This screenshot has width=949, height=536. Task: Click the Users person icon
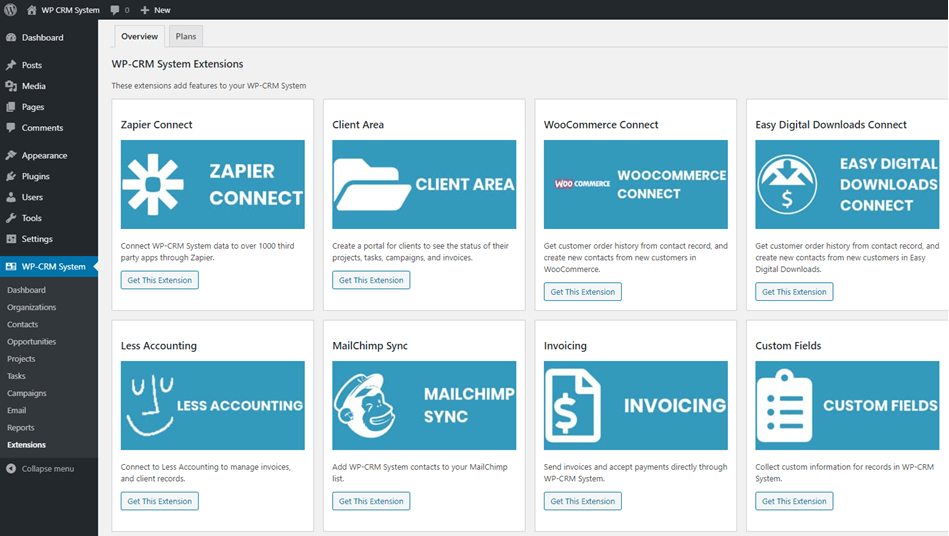pos(11,197)
